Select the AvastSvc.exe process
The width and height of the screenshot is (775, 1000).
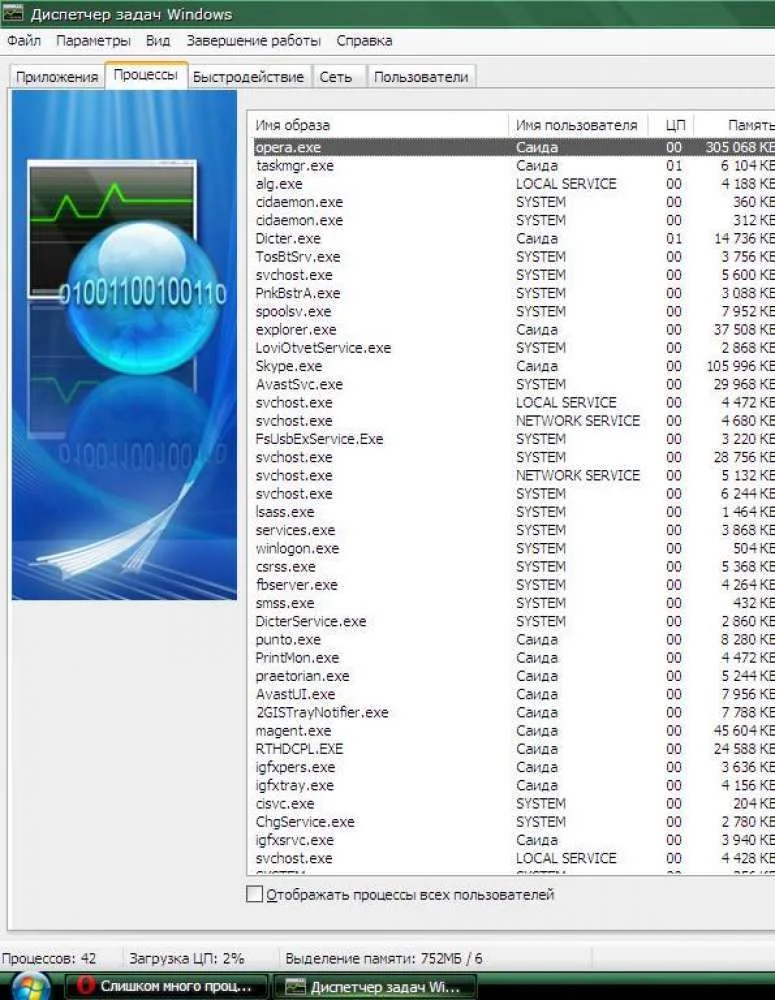[x=514, y=385]
